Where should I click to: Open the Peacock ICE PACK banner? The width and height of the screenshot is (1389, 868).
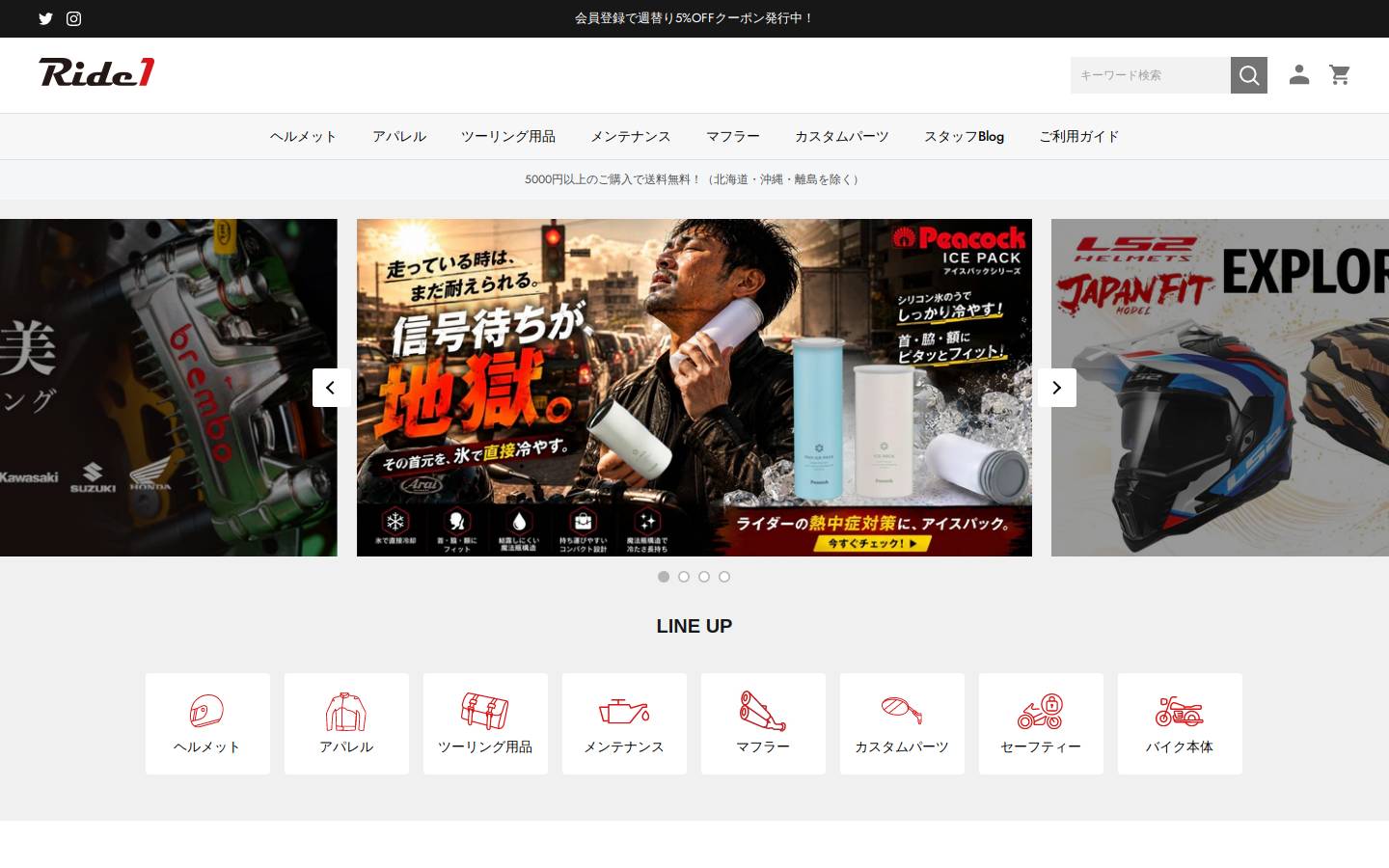[x=694, y=388]
